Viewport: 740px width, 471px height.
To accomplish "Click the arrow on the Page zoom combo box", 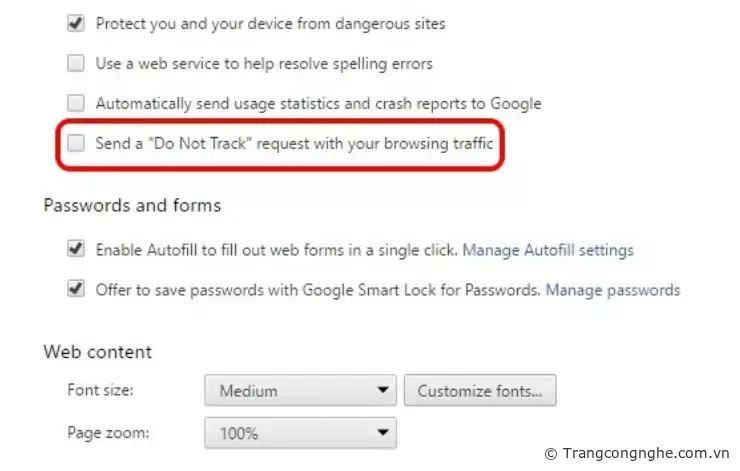I will pos(382,434).
